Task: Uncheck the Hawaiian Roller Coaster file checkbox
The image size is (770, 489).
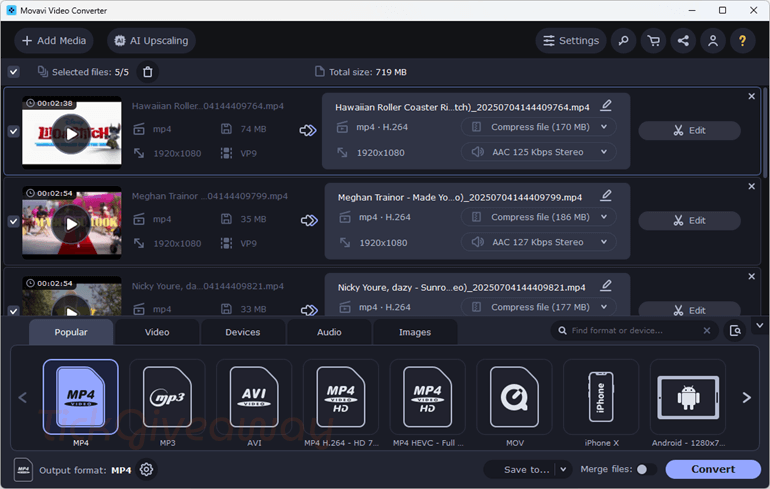Action: click(13, 131)
